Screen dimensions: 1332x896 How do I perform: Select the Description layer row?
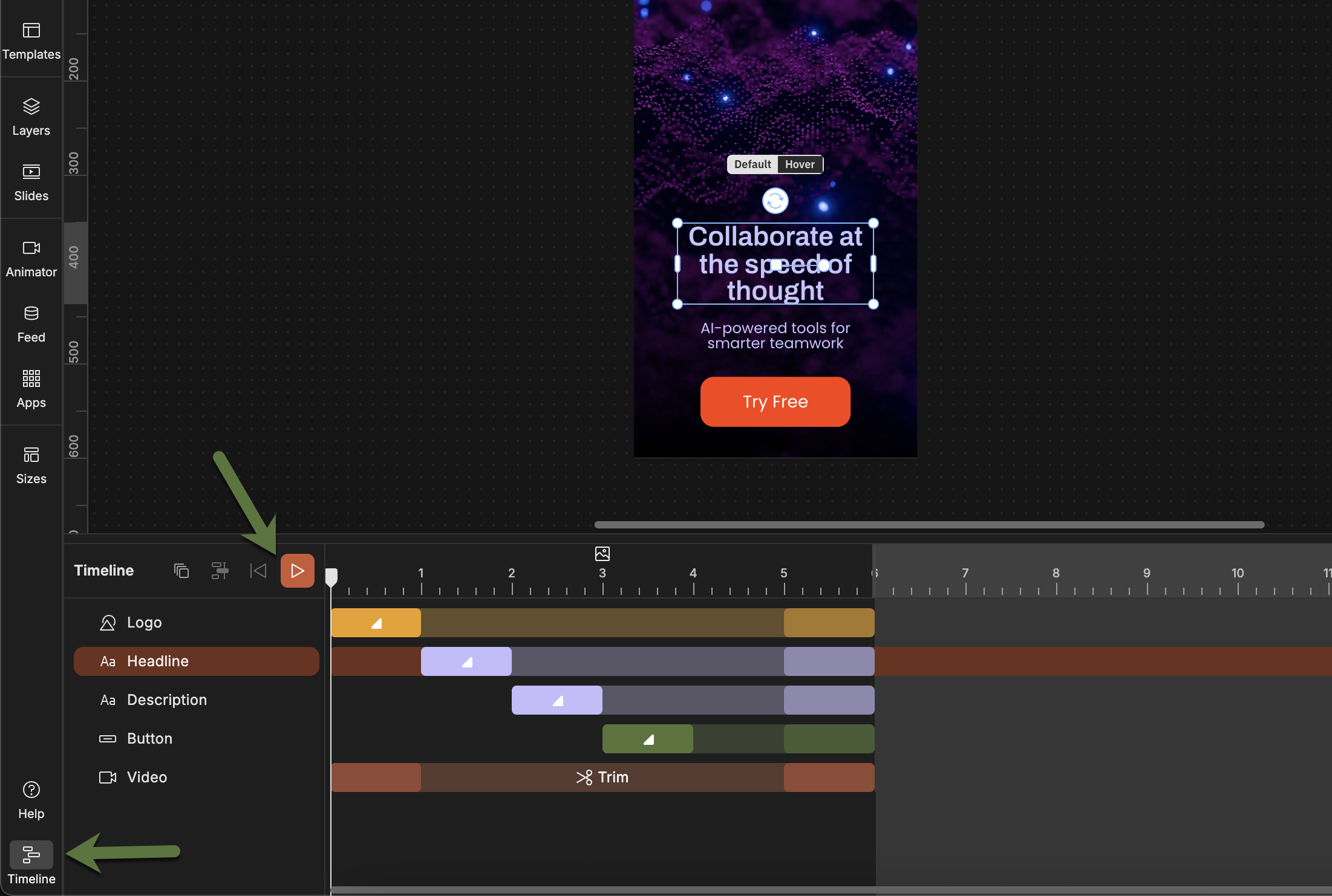point(167,700)
